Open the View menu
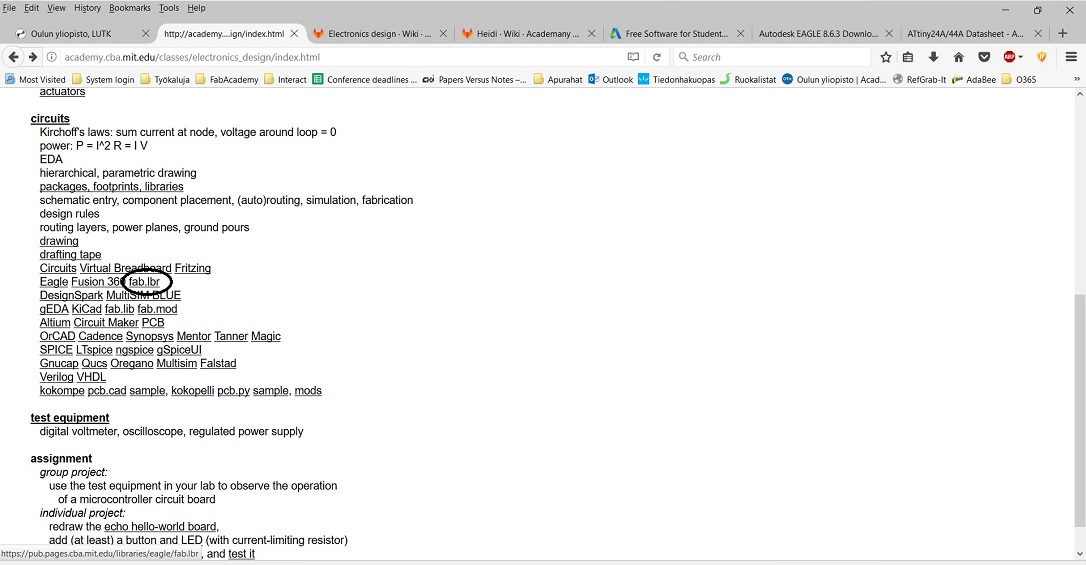This screenshot has width=1086, height=565. (x=56, y=8)
